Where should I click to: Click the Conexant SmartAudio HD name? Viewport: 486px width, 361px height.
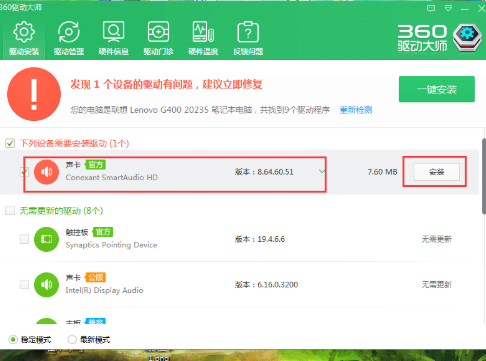coord(112,177)
